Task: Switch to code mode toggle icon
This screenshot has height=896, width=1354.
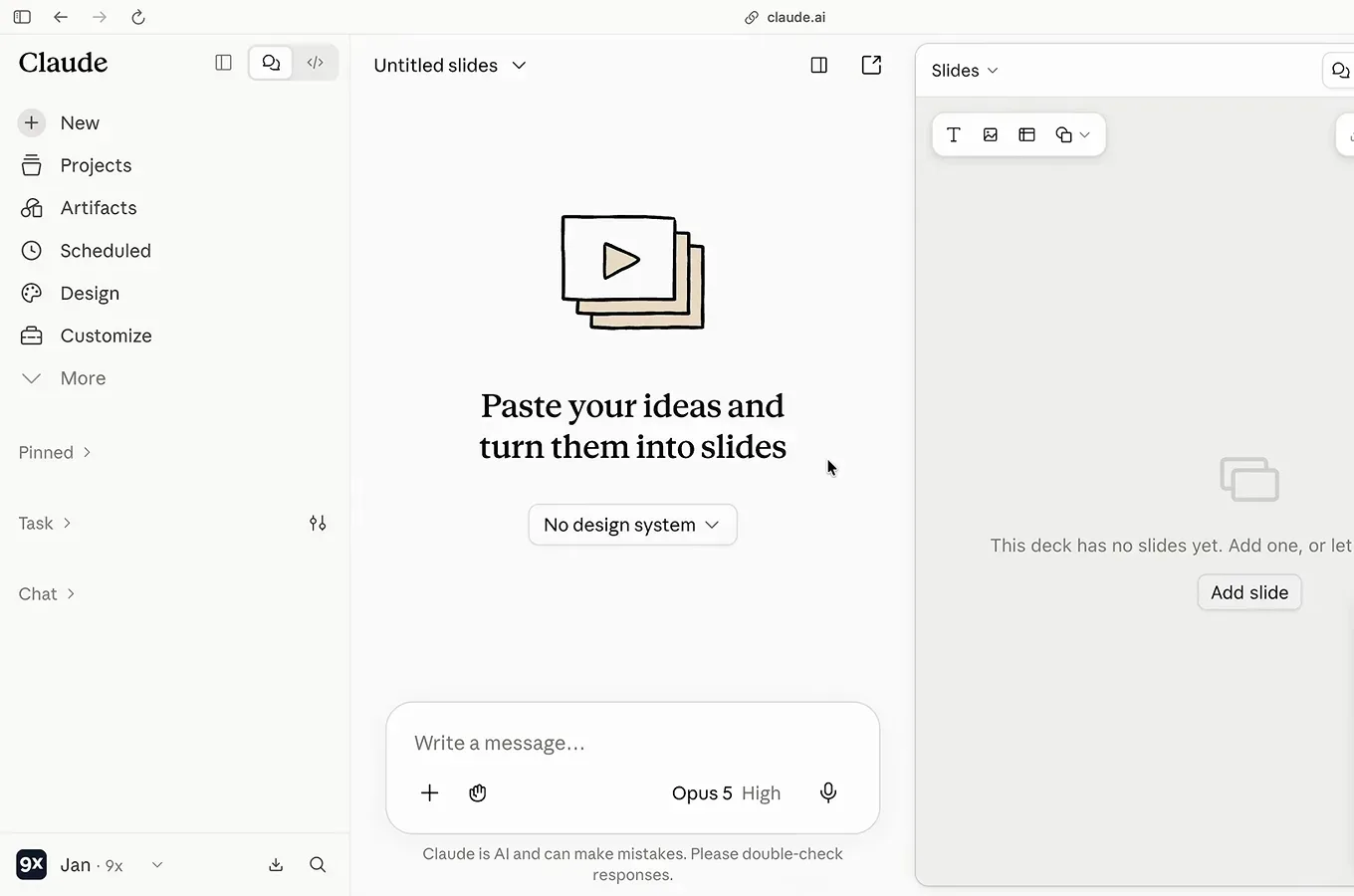Action: [316, 63]
